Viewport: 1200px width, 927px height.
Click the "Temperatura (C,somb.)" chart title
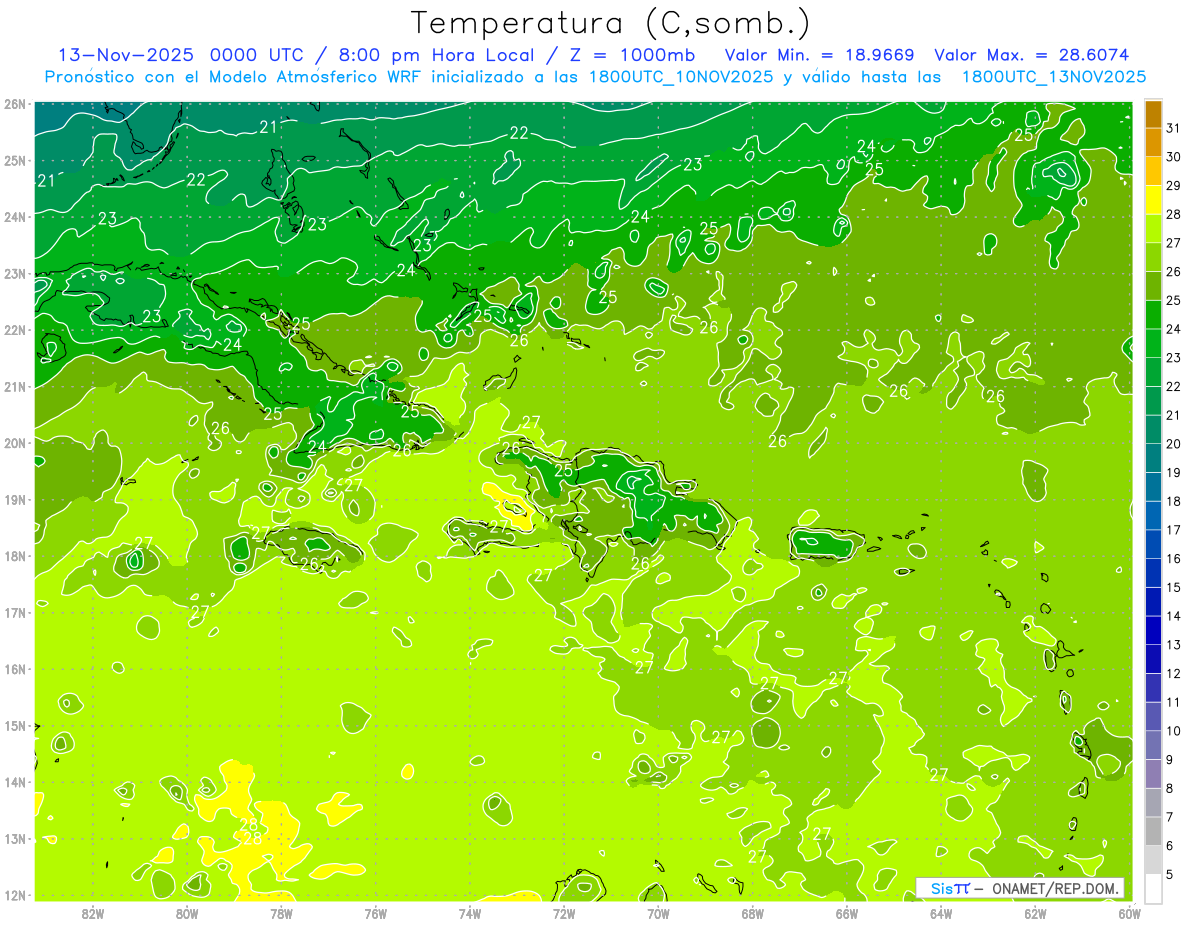point(611,23)
